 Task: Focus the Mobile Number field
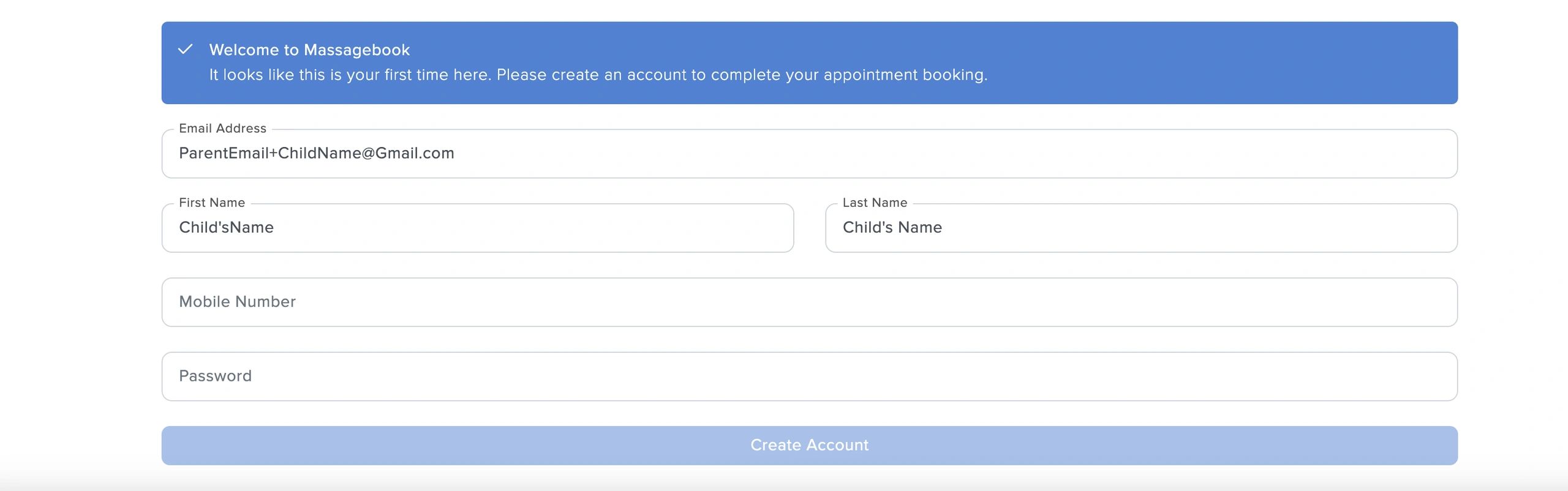pos(809,302)
